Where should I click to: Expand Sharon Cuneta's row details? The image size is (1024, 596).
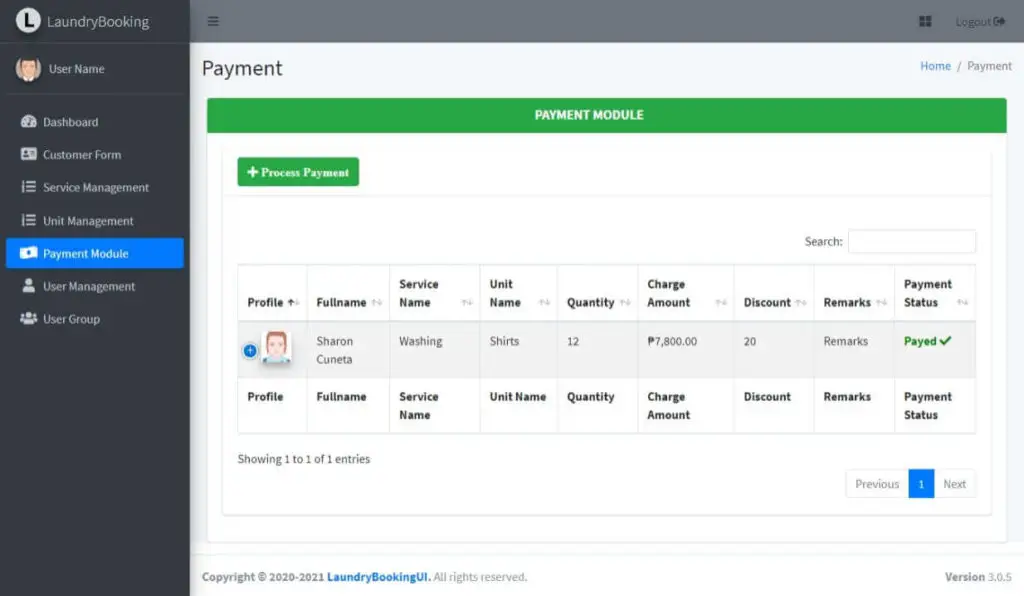click(x=248, y=350)
